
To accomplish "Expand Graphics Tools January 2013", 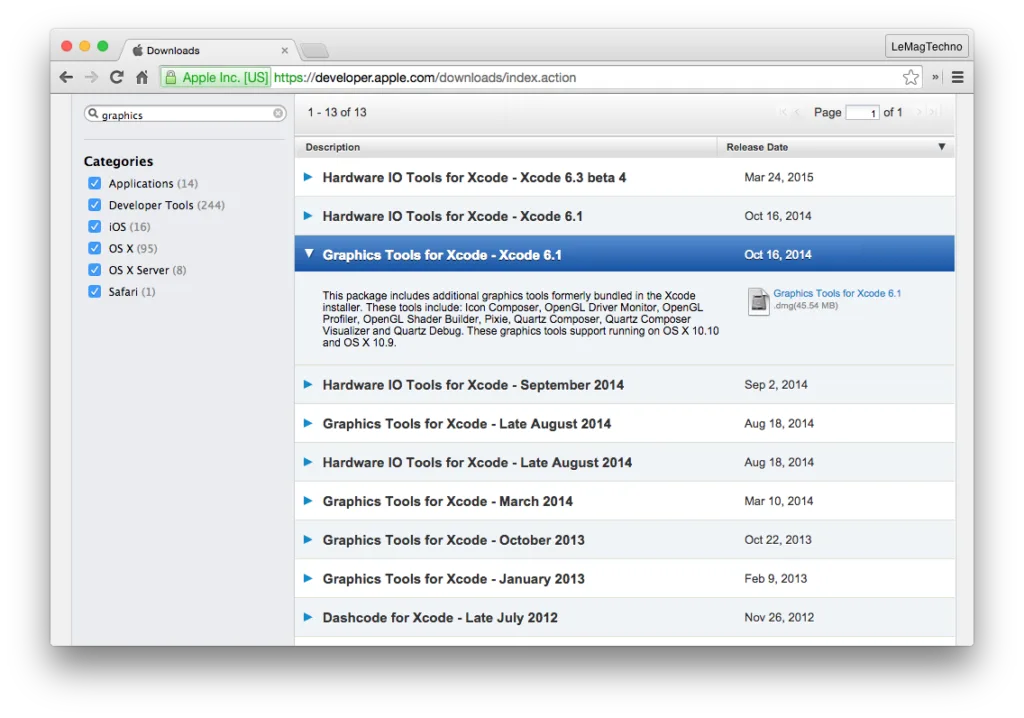I will click(x=308, y=578).
